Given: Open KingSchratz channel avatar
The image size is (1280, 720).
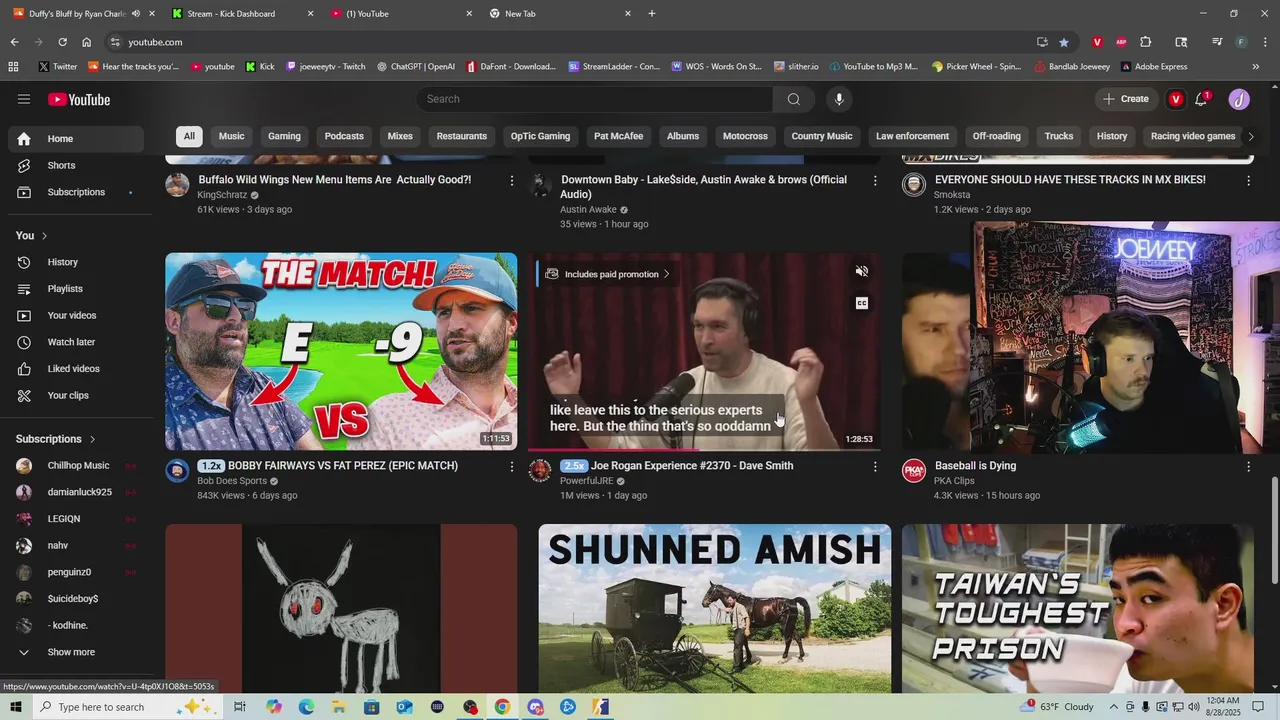Looking at the screenshot, I should point(177,184).
